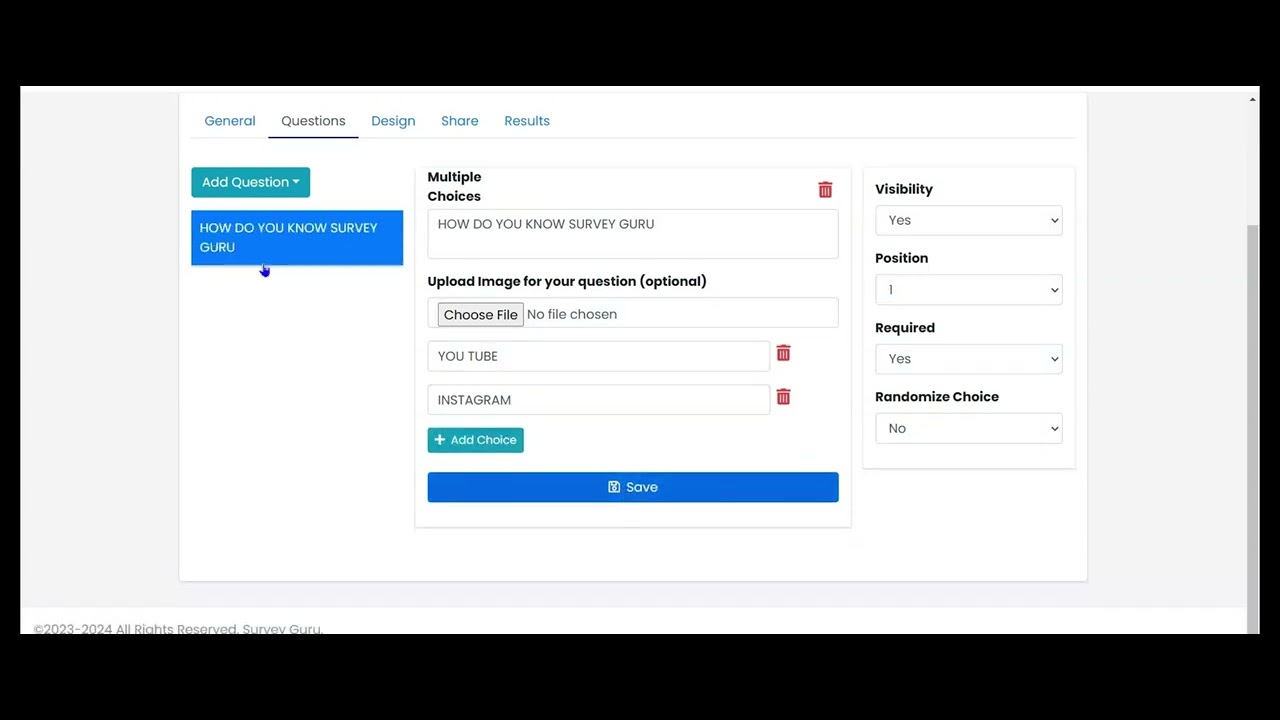
Task: Click the Add Choice button
Action: point(475,440)
